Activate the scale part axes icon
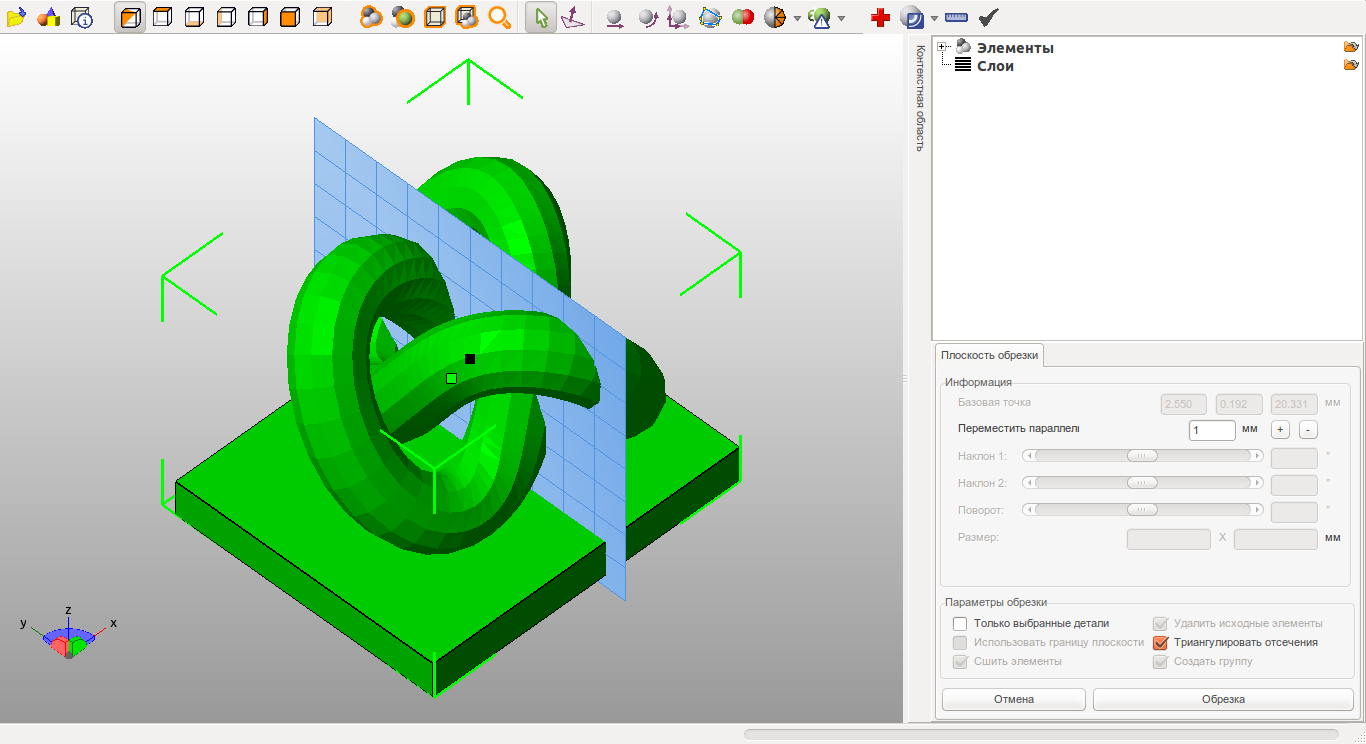Image resolution: width=1366 pixels, height=744 pixels. tap(678, 17)
